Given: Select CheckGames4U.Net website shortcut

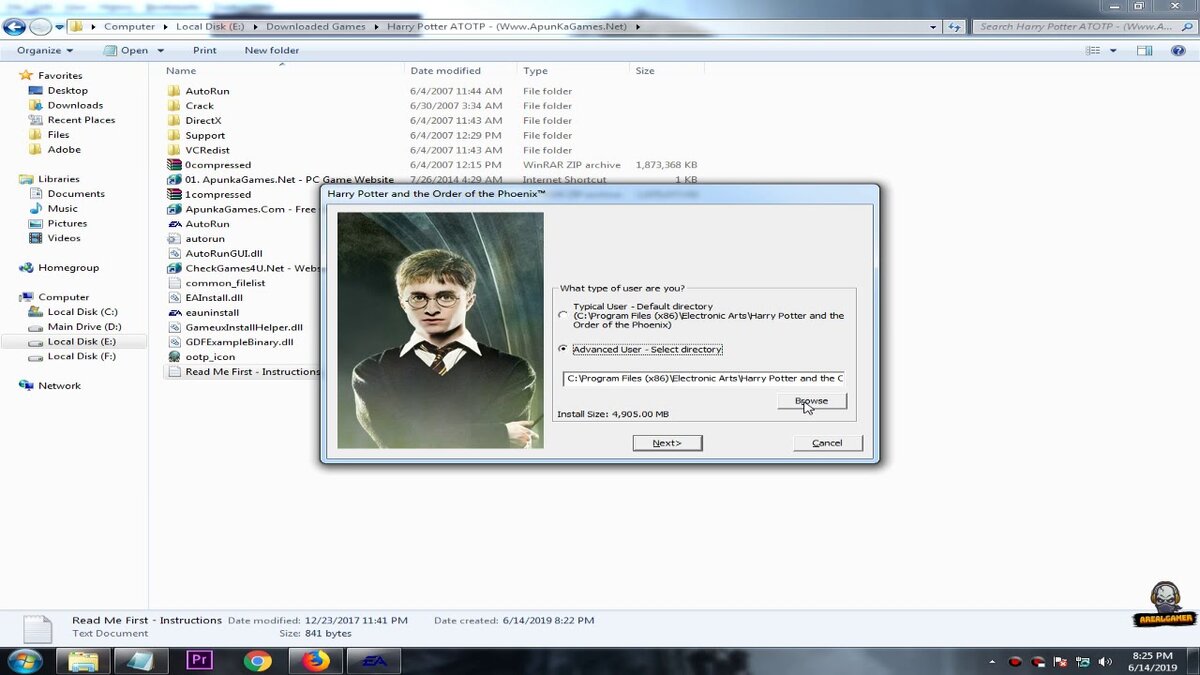Looking at the screenshot, I should point(252,268).
